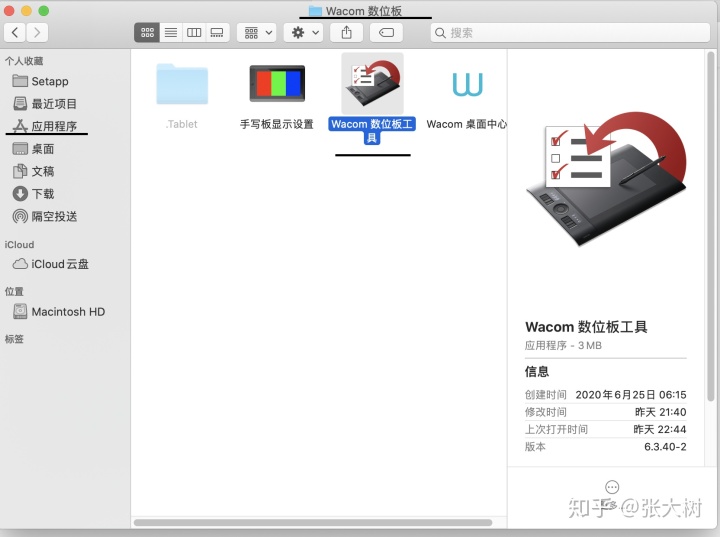This screenshot has height=537, width=720.
Task: Select the Wacom 桌面中心 app icon
Action: tap(467, 84)
